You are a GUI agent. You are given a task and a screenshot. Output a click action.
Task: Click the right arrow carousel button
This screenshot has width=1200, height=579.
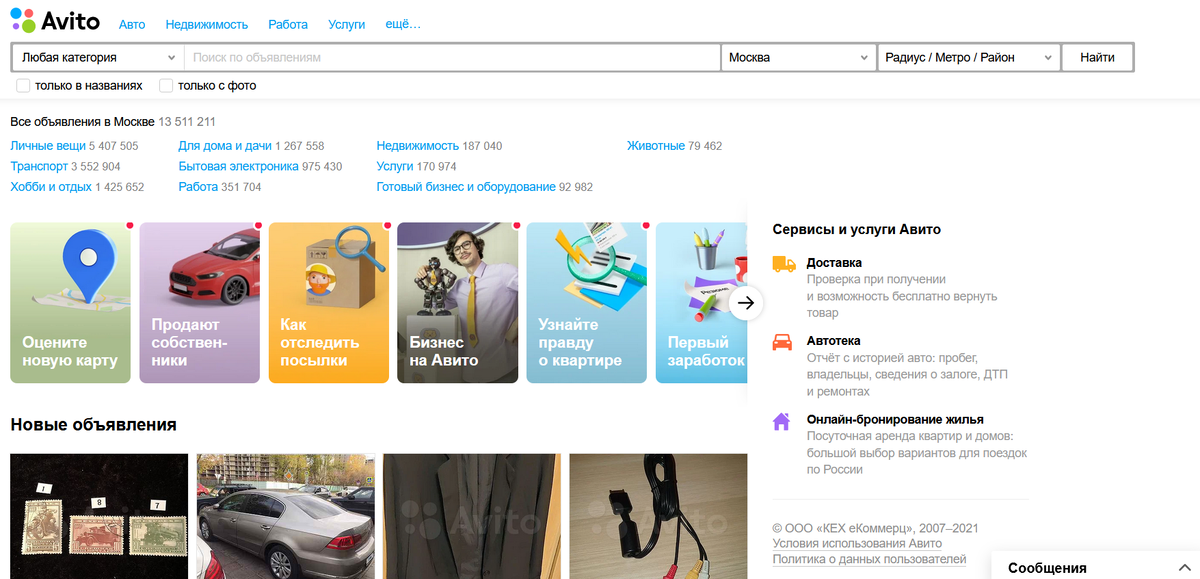(746, 302)
